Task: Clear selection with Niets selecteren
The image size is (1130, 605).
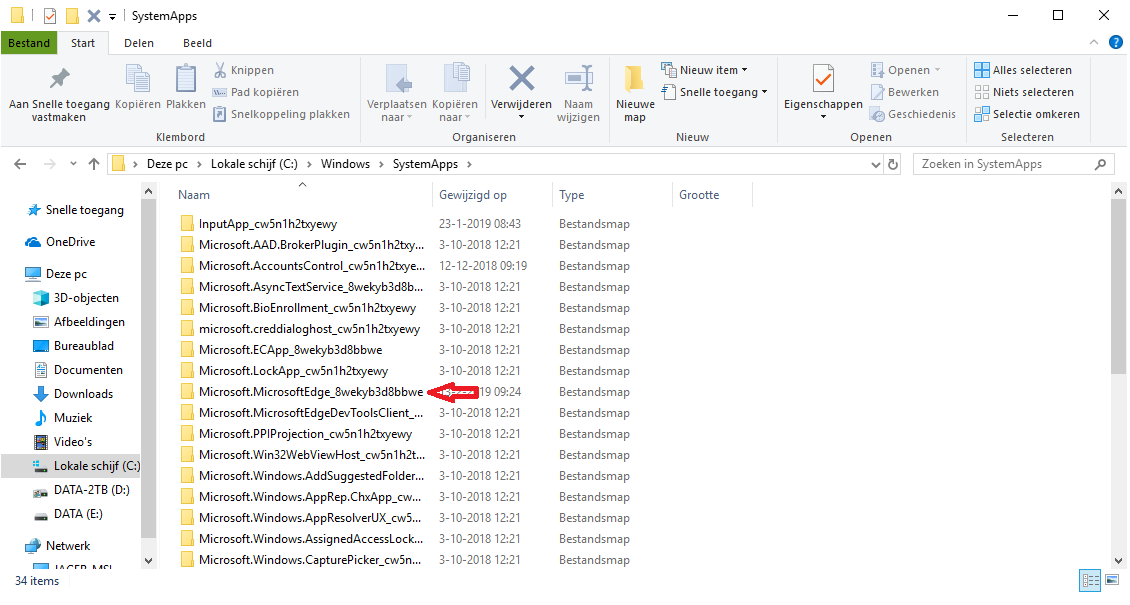Action: point(1024,92)
